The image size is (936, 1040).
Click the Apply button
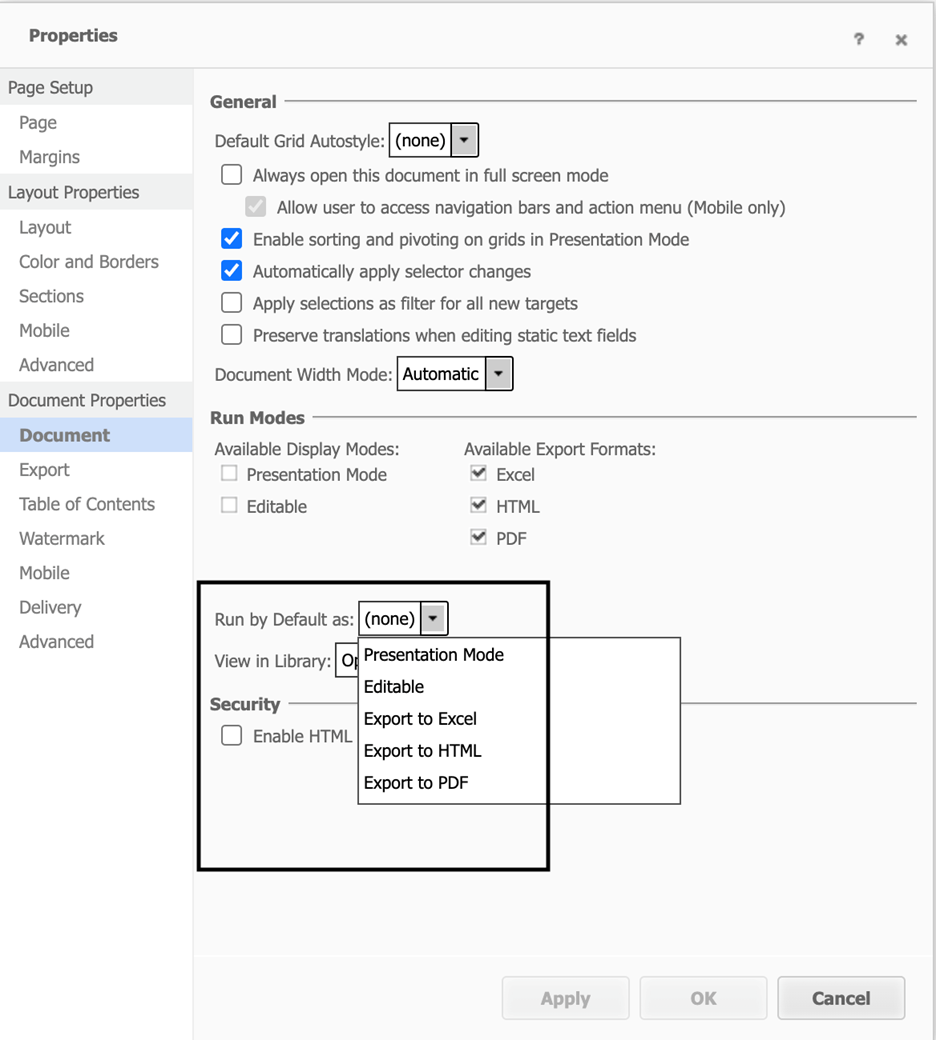pos(565,998)
